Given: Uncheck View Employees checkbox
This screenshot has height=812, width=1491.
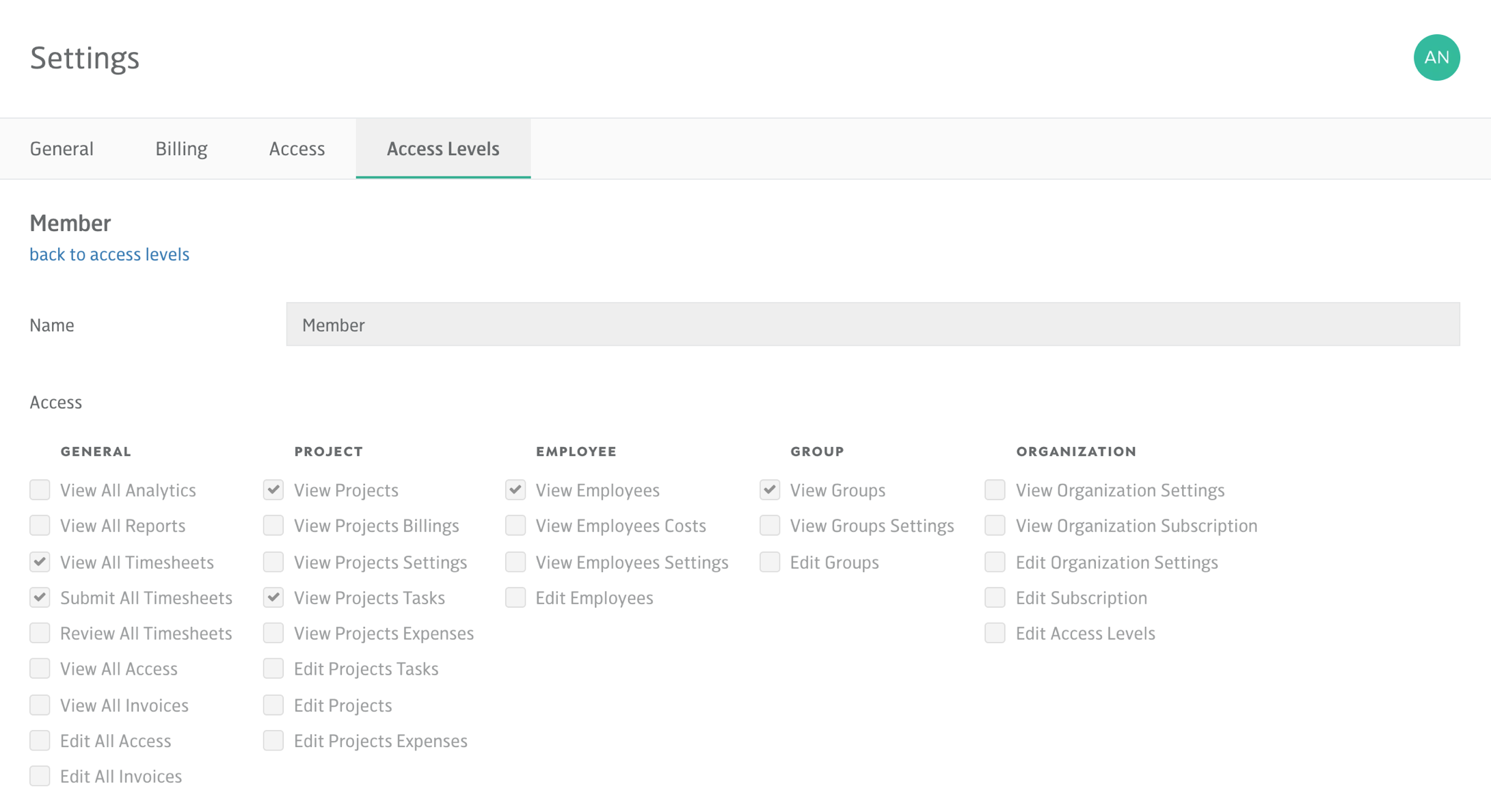Looking at the screenshot, I should tap(515, 489).
